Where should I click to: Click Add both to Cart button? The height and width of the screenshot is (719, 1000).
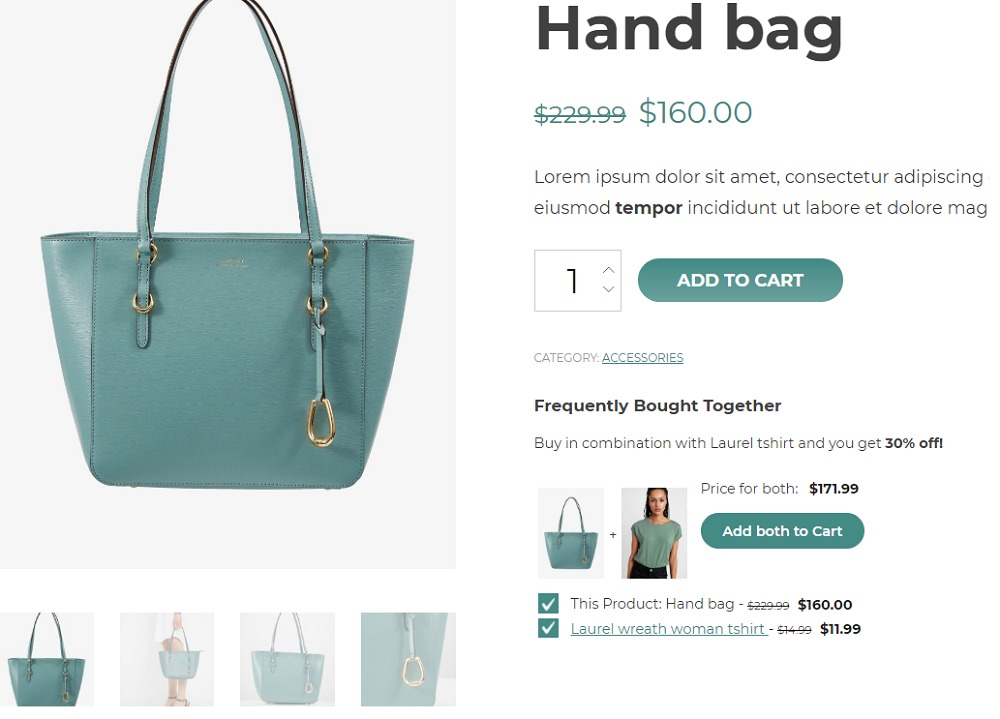782,531
